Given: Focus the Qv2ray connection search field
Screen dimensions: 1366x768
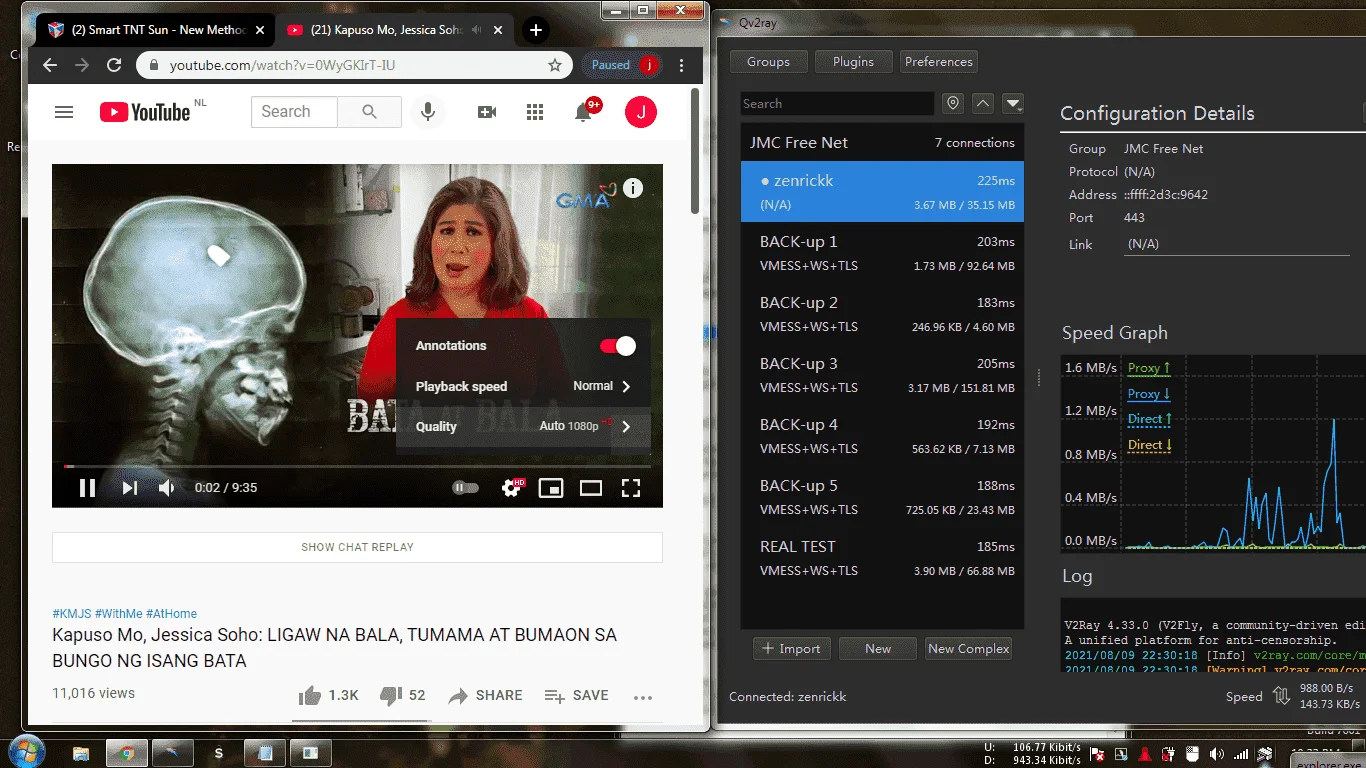Looking at the screenshot, I should click(837, 104).
